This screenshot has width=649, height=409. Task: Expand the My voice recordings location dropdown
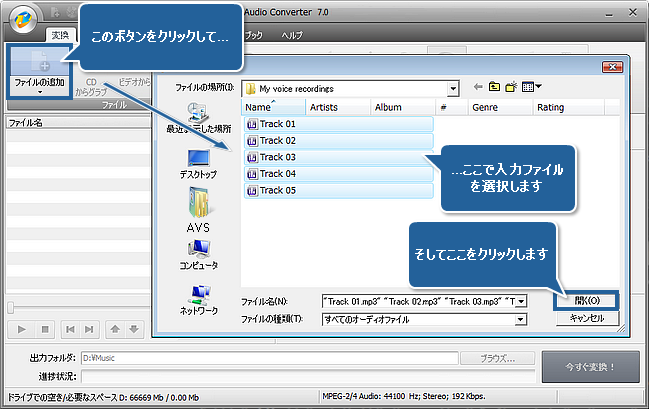(453, 88)
